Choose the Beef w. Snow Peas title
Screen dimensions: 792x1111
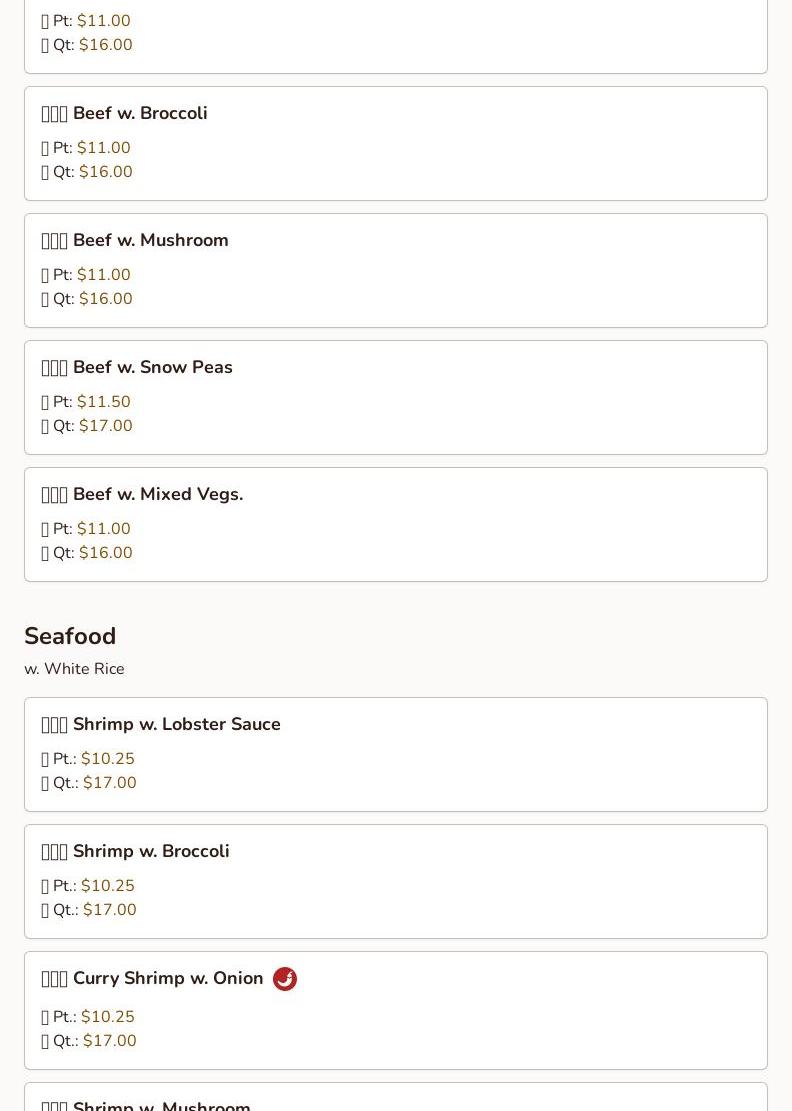(152, 368)
